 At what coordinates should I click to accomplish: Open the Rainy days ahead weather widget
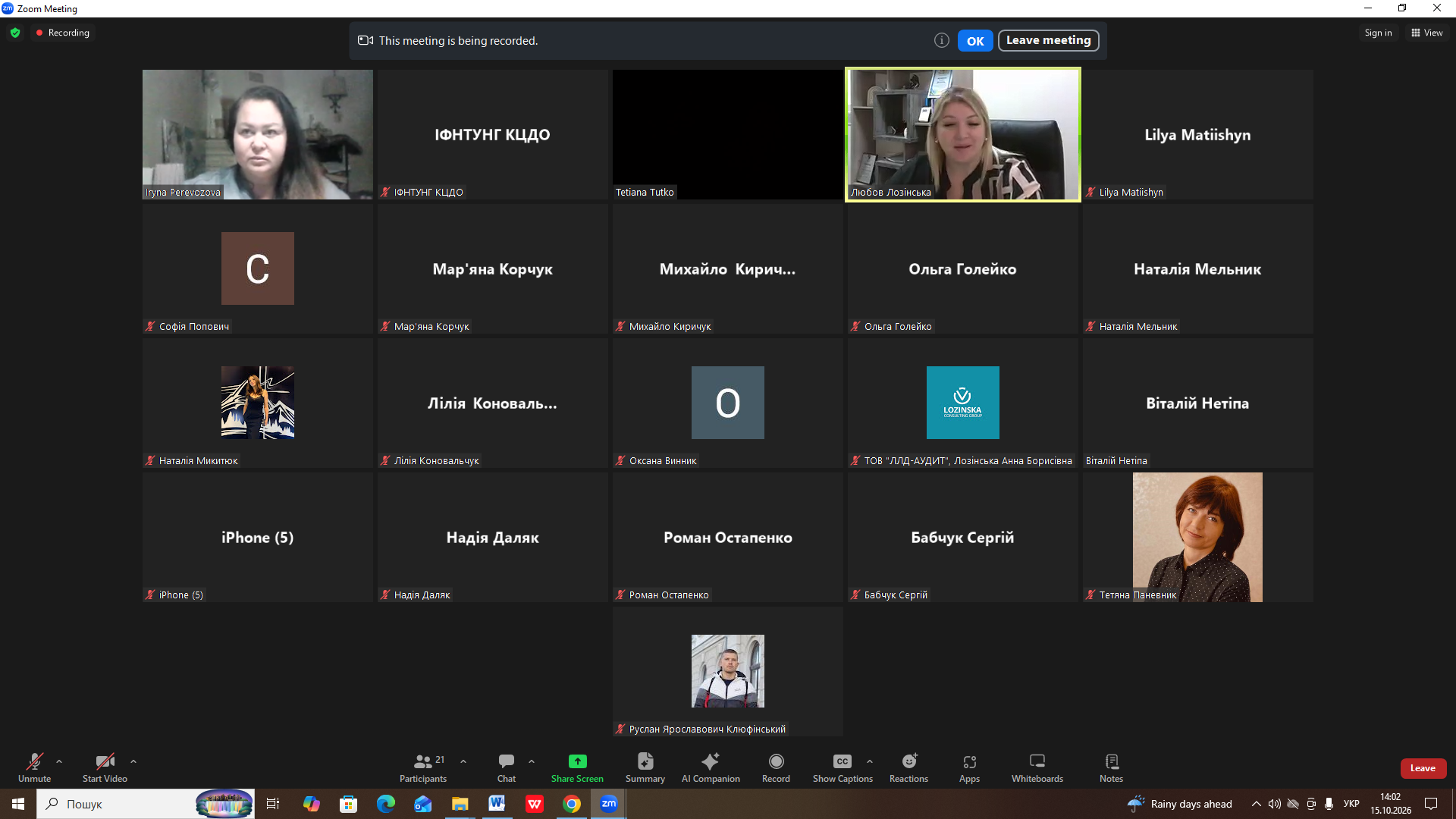[1180, 804]
